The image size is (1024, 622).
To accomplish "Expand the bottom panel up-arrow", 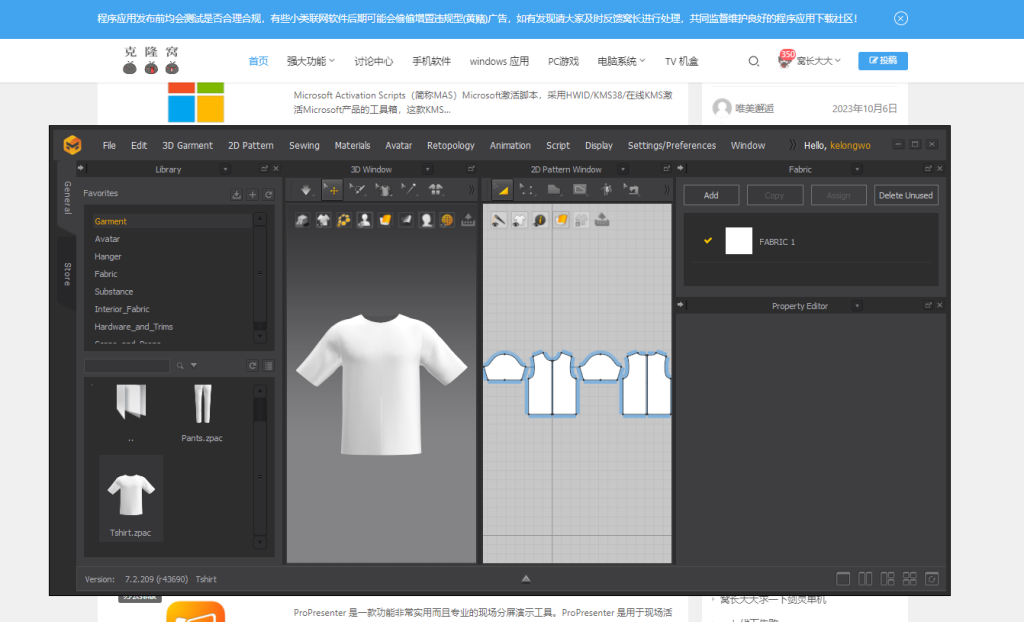I will tap(526, 578).
